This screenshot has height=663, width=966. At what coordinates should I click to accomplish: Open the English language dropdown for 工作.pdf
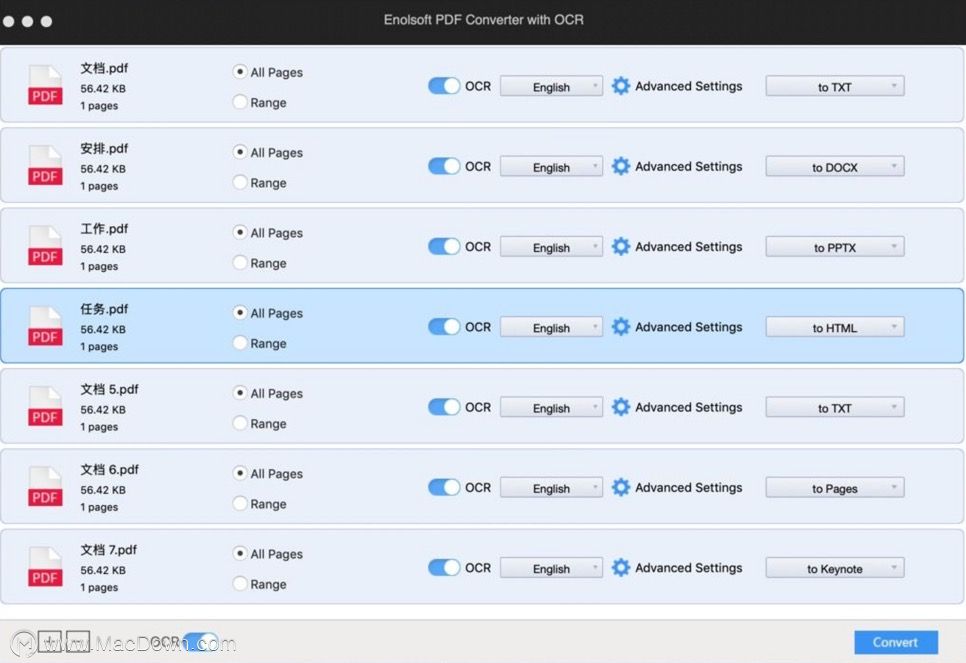point(551,247)
